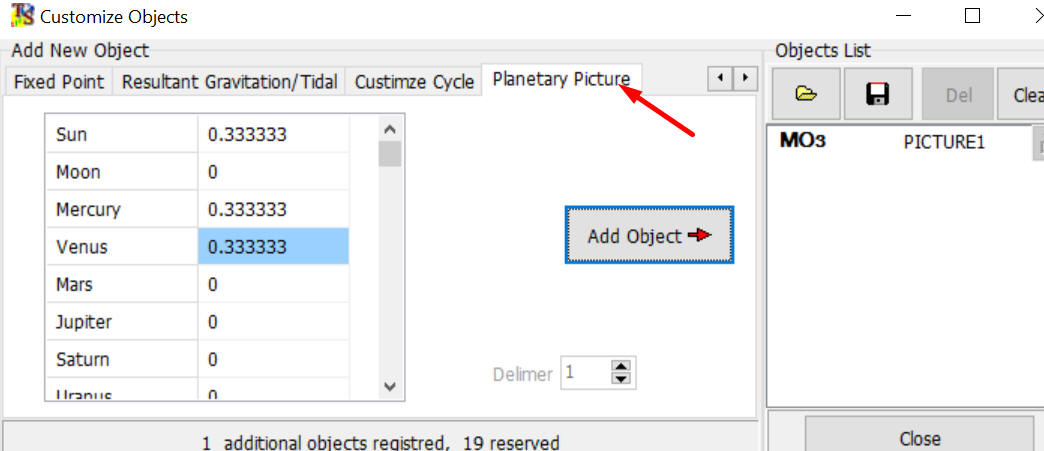Screen dimensions: 1044x451
Task: Click the Del button in Objects List
Action: (x=958, y=94)
